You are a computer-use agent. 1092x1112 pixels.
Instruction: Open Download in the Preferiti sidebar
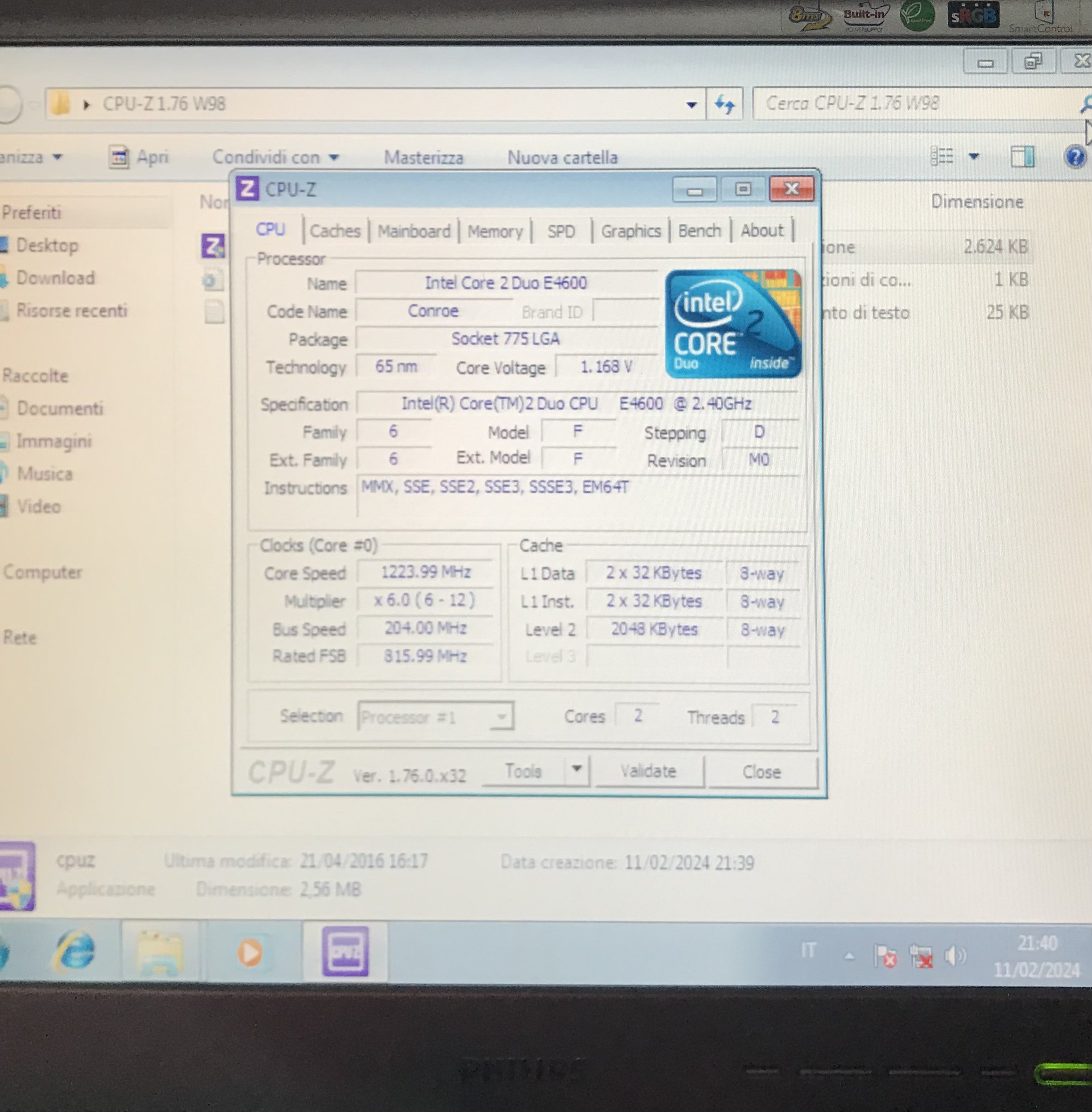click(x=55, y=277)
